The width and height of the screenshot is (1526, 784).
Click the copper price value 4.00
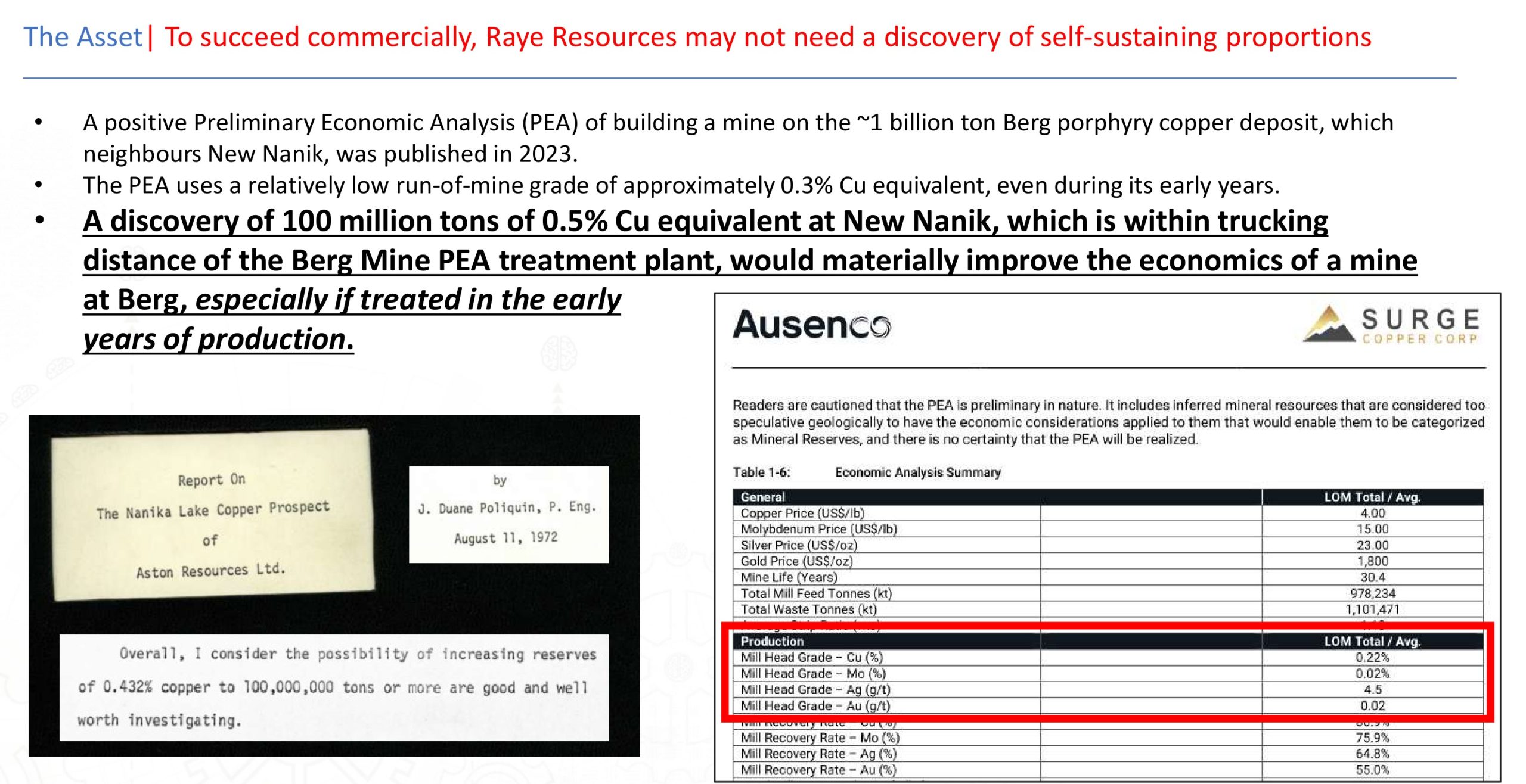click(x=1373, y=513)
